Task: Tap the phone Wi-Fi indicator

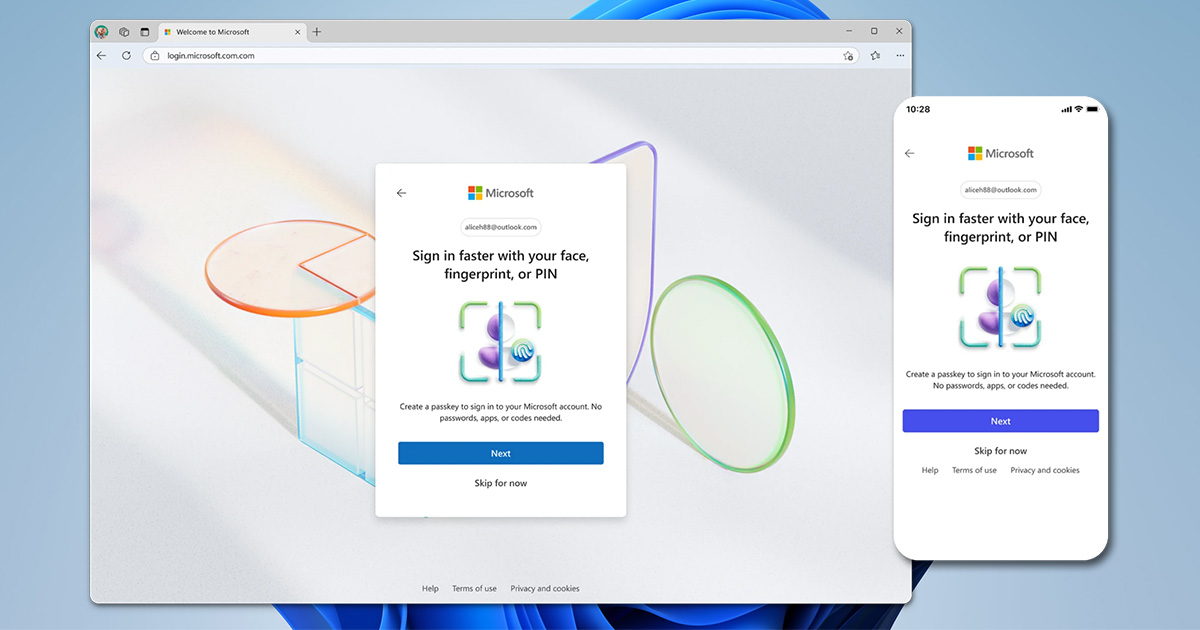Action: tap(1078, 109)
